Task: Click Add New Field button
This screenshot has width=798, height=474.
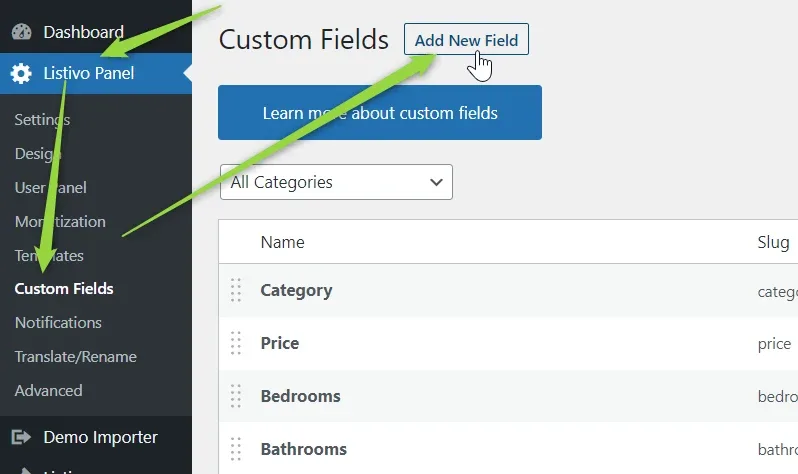Action: tap(466, 39)
